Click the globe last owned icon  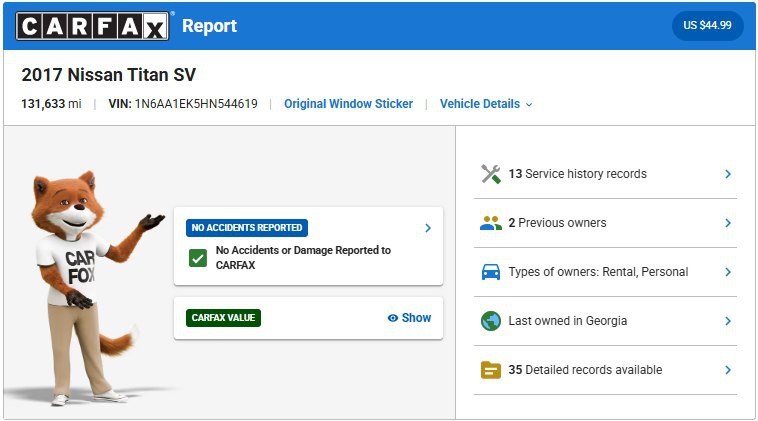490,321
